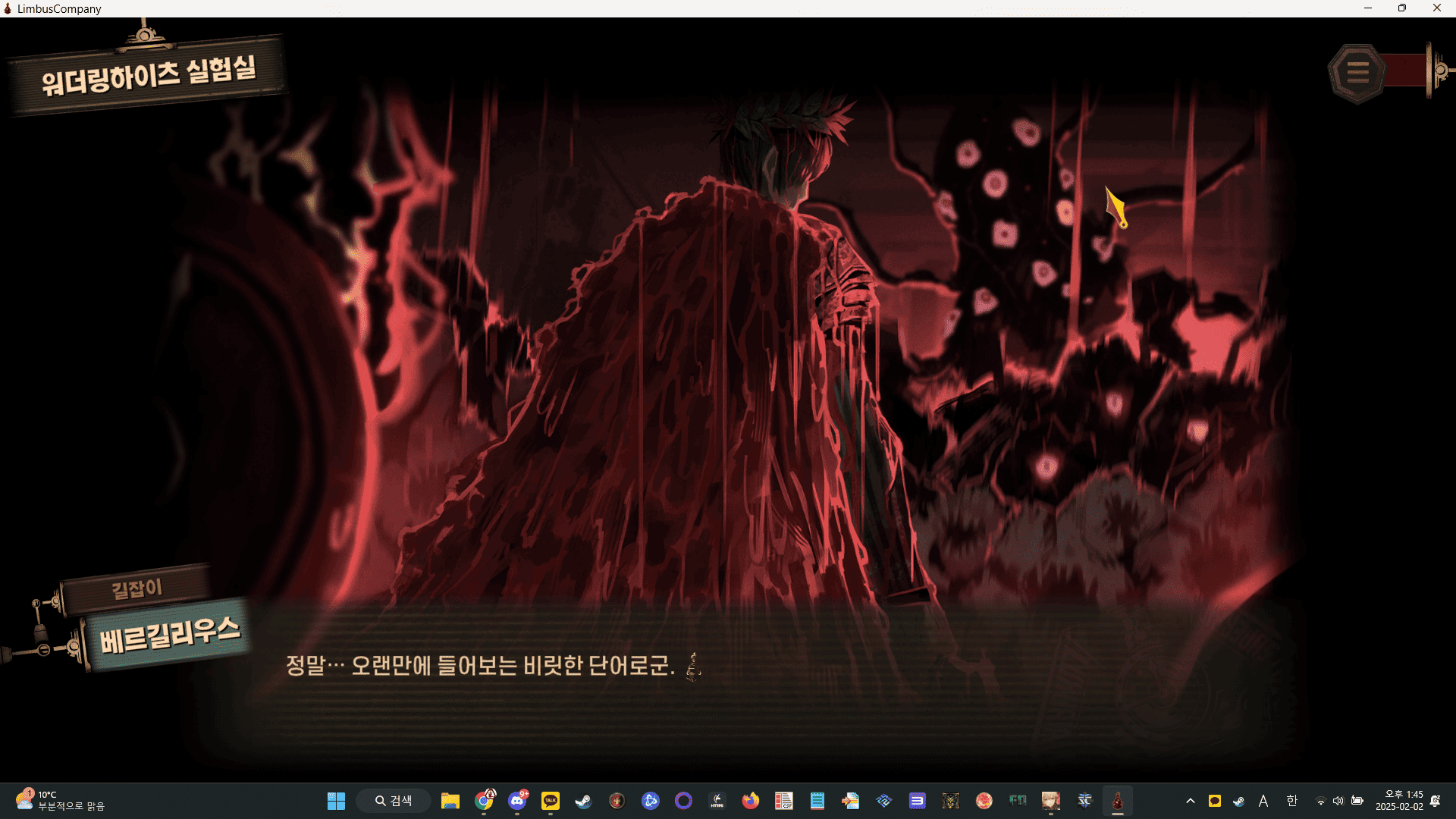
Task: Open the hexagonal hamburger menu in-game
Action: [x=1357, y=73]
